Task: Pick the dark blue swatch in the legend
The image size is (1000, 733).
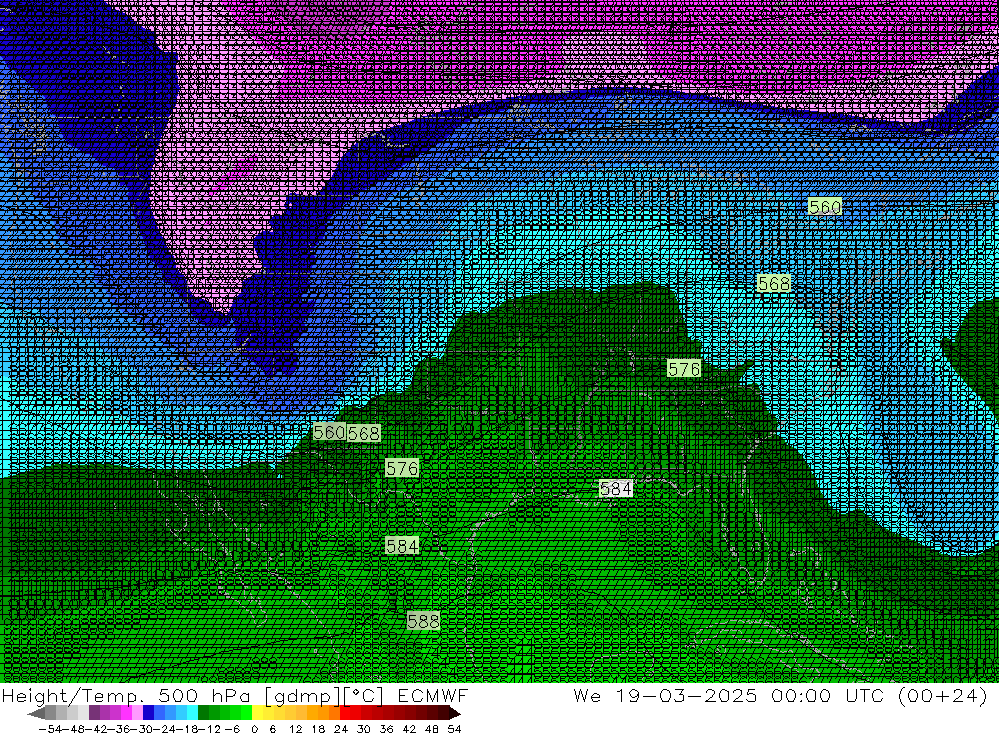Action: [x=149, y=713]
